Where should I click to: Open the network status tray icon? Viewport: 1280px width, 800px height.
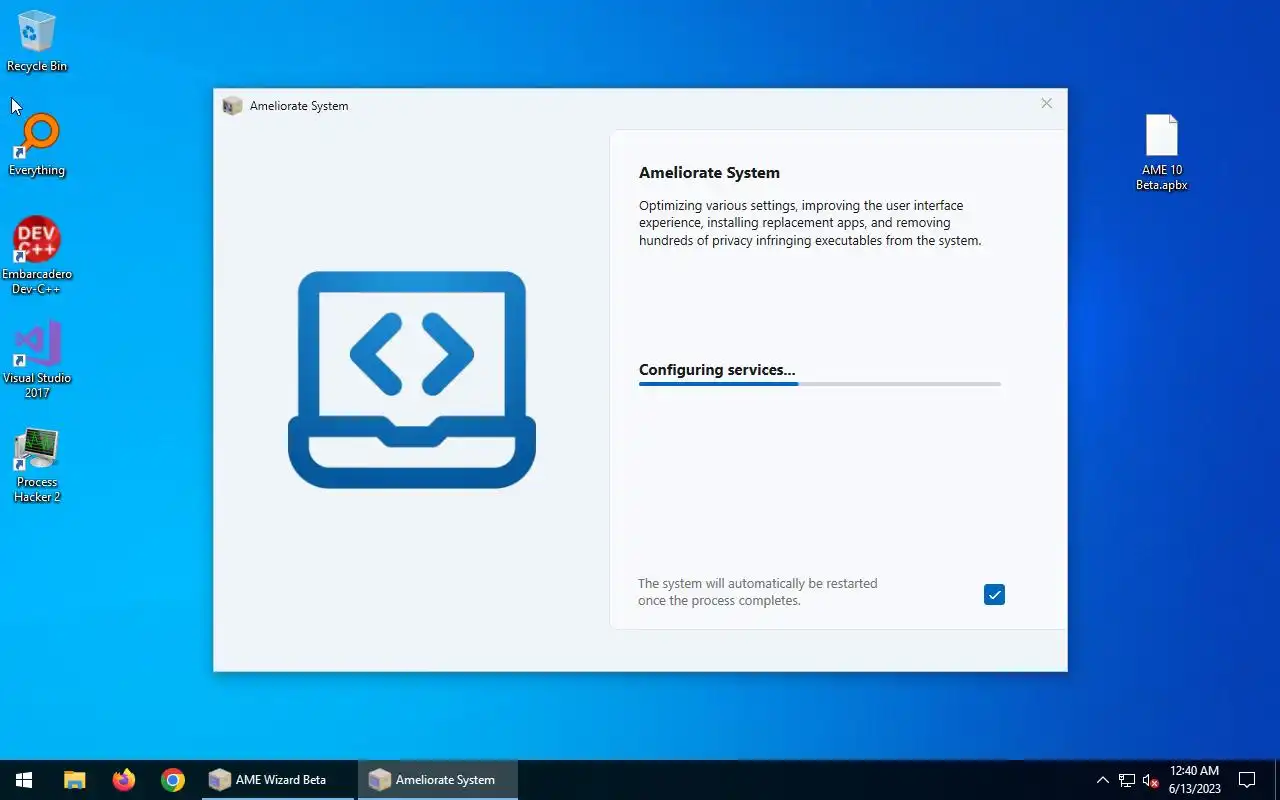click(x=1127, y=780)
